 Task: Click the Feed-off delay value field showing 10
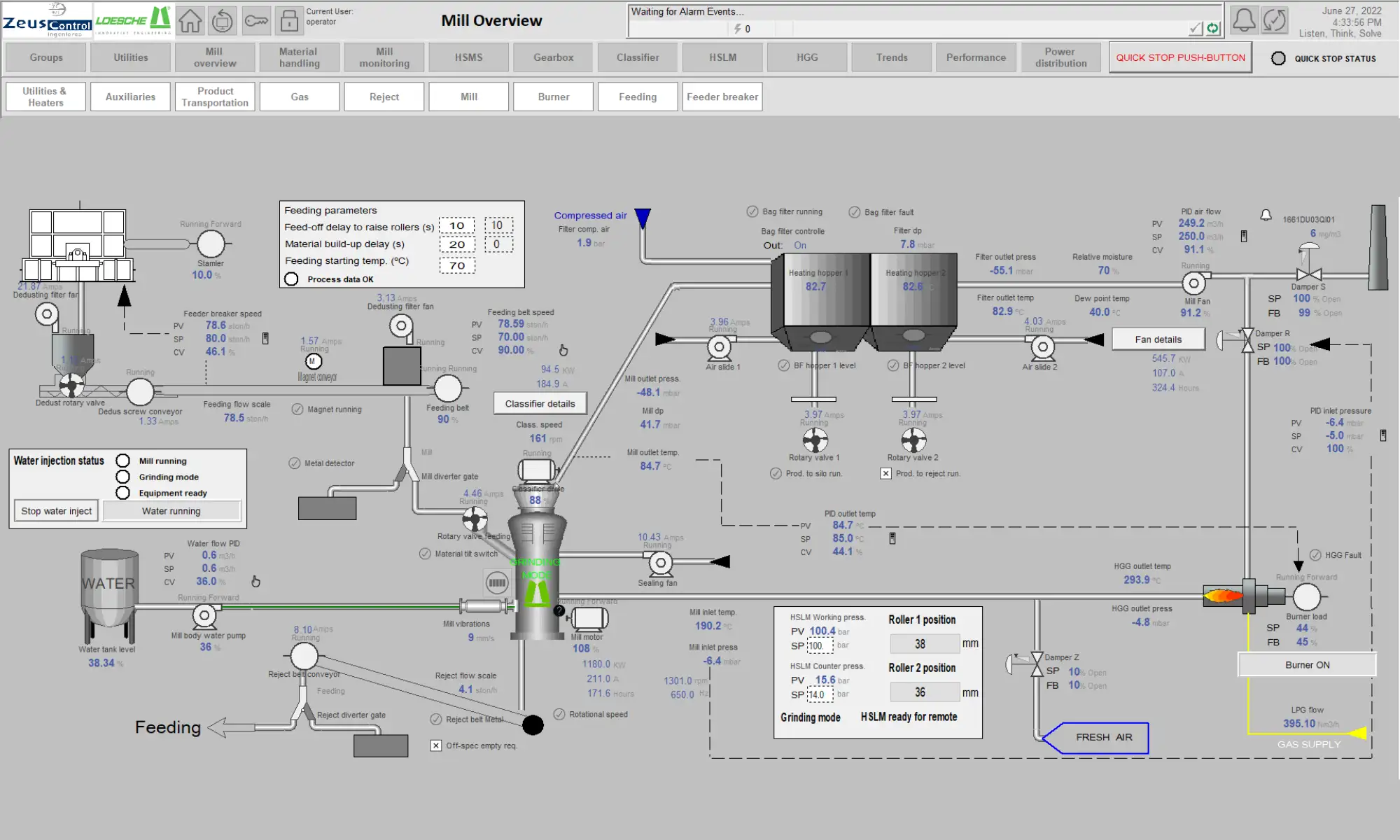pyautogui.click(x=456, y=225)
